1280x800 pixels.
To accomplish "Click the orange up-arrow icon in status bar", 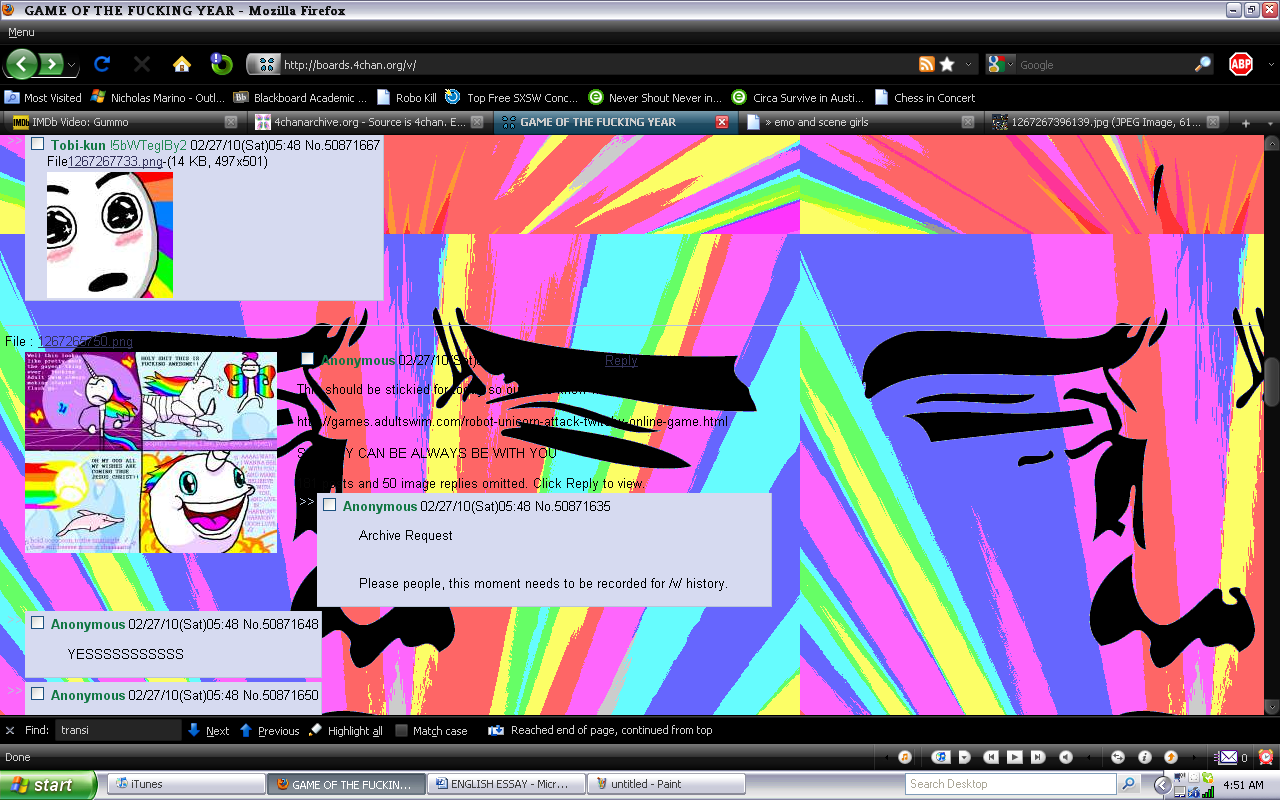I will tap(1170, 757).
